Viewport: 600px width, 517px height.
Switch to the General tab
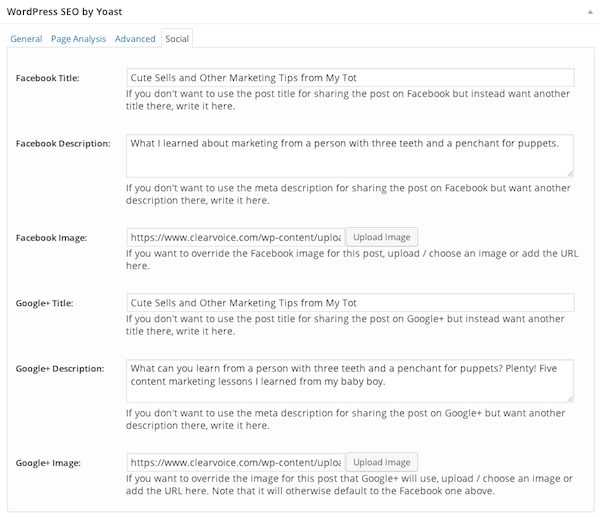click(26, 39)
